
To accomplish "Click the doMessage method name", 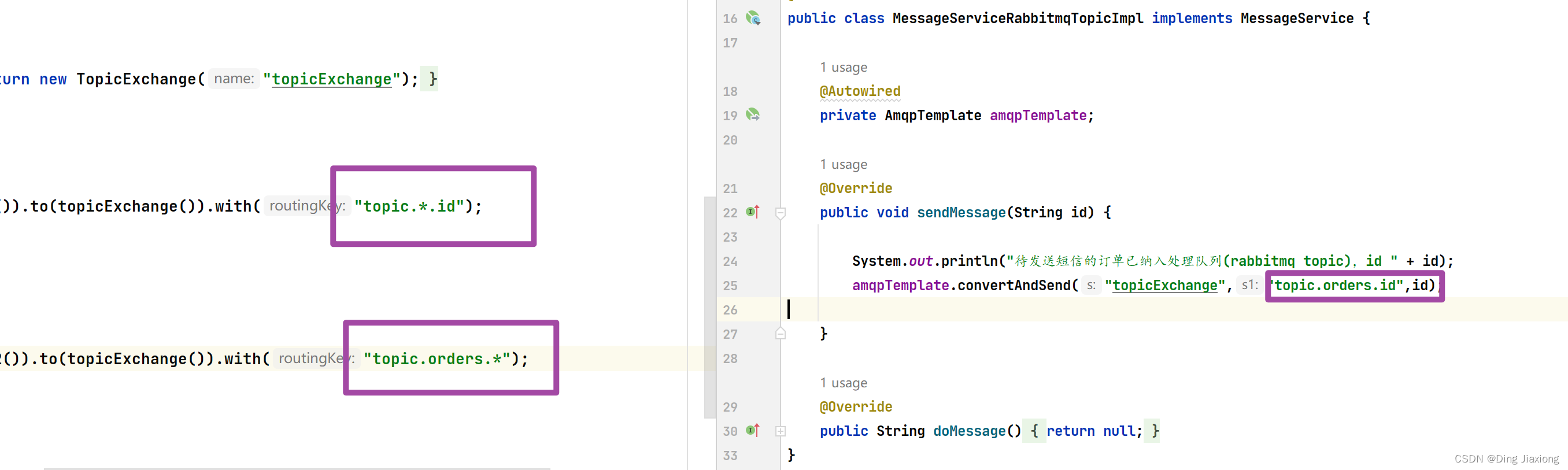I will [x=969, y=431].
